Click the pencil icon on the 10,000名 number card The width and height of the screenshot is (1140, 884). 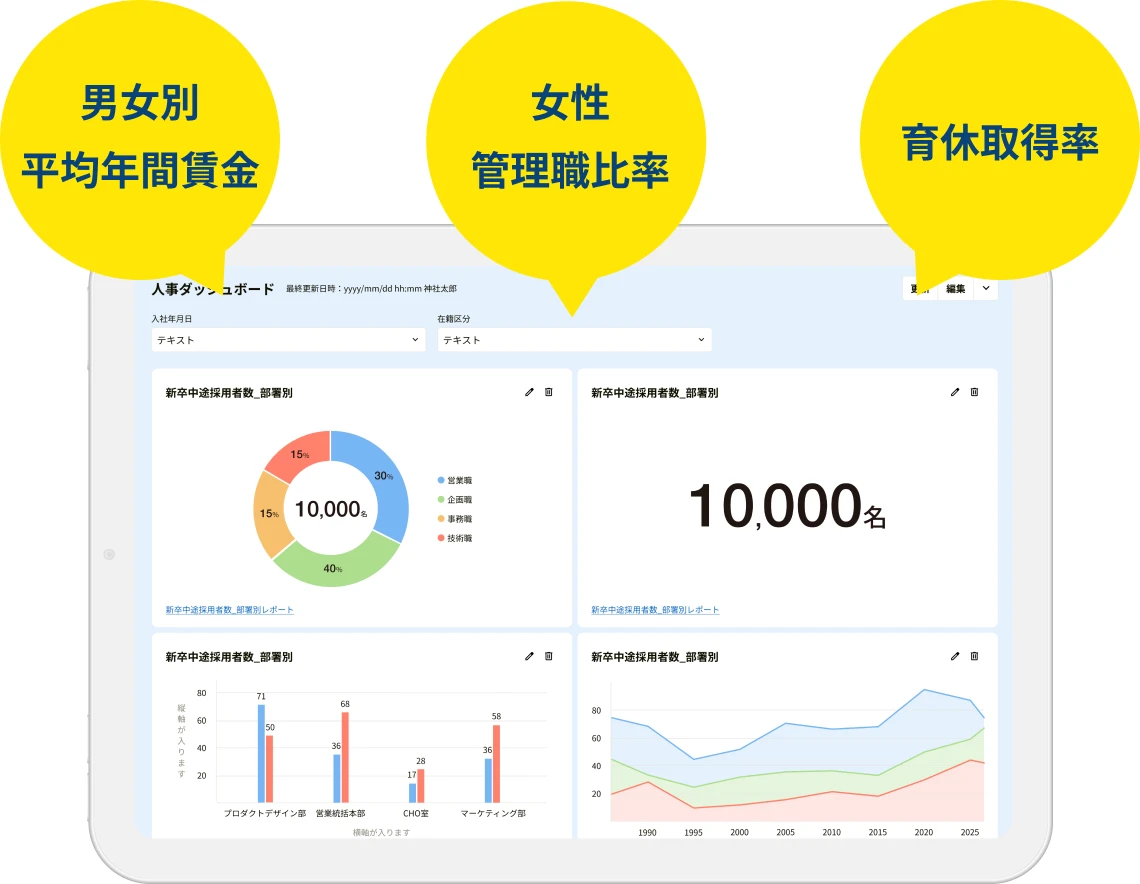coord(955,393)
